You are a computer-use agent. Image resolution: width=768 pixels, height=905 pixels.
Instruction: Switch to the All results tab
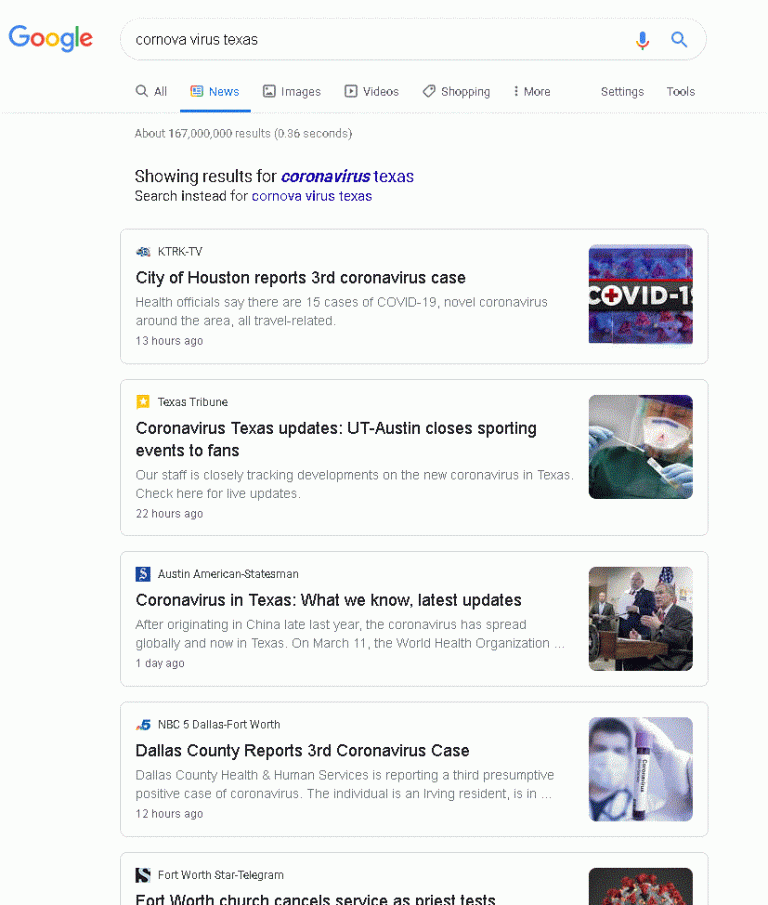pos(151,91)
